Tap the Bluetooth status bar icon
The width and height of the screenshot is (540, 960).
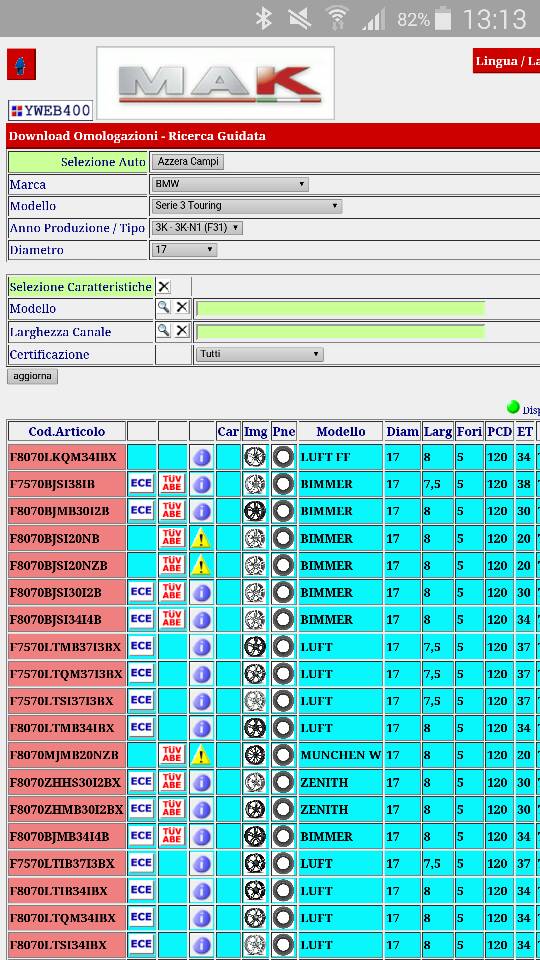tap(264, 19)
